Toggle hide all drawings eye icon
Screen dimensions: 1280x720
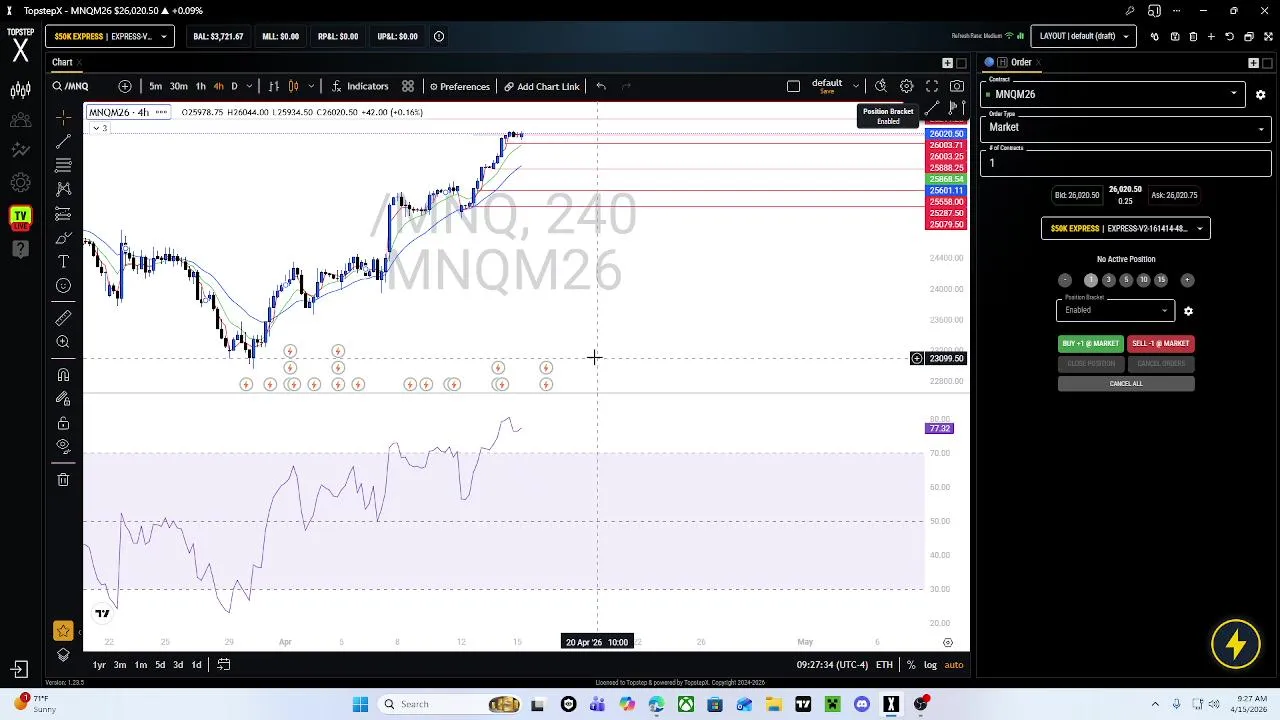click(x=63, y=446)
